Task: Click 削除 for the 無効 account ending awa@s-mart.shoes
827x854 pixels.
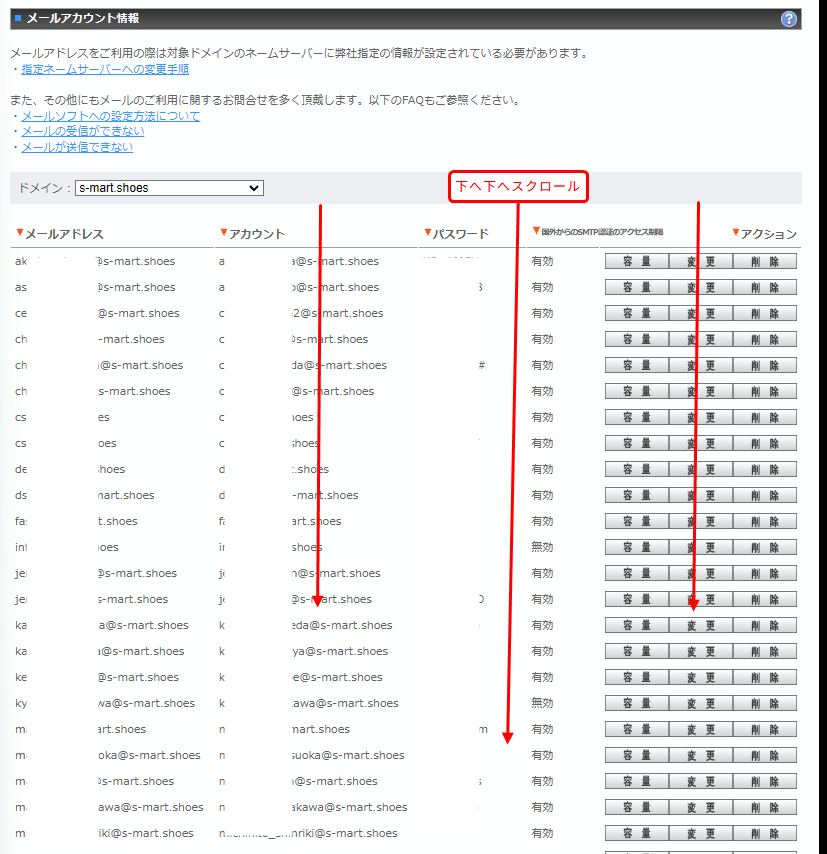Action: pyautogui.click(x=765, y=703)
